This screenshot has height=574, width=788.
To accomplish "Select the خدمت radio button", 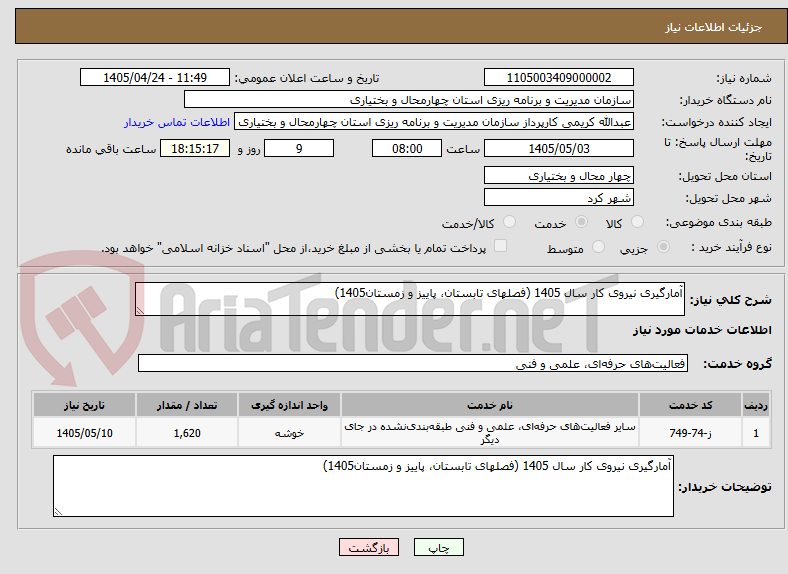I will pyautogui.click(x=581, y=222).
